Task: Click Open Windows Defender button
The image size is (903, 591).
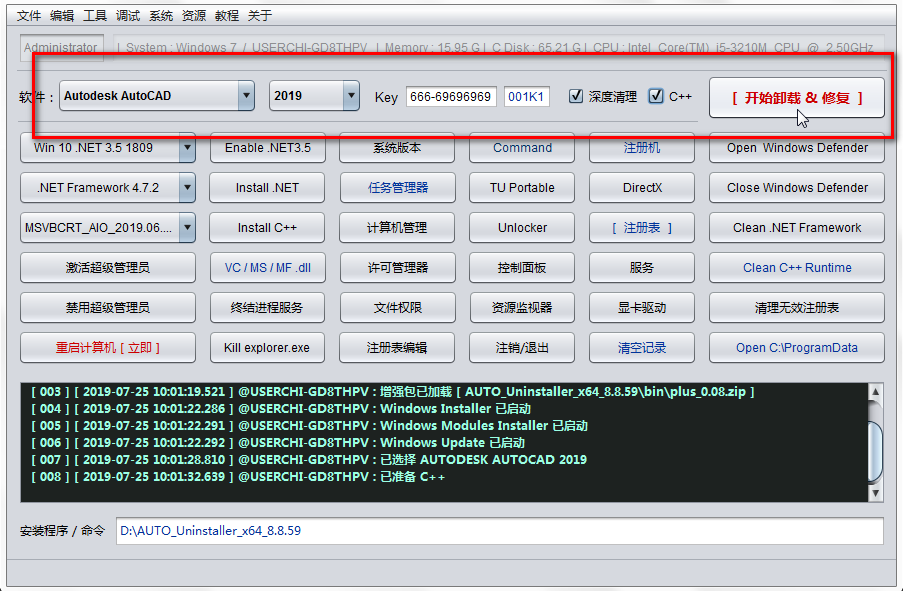Action: point(796,148)
